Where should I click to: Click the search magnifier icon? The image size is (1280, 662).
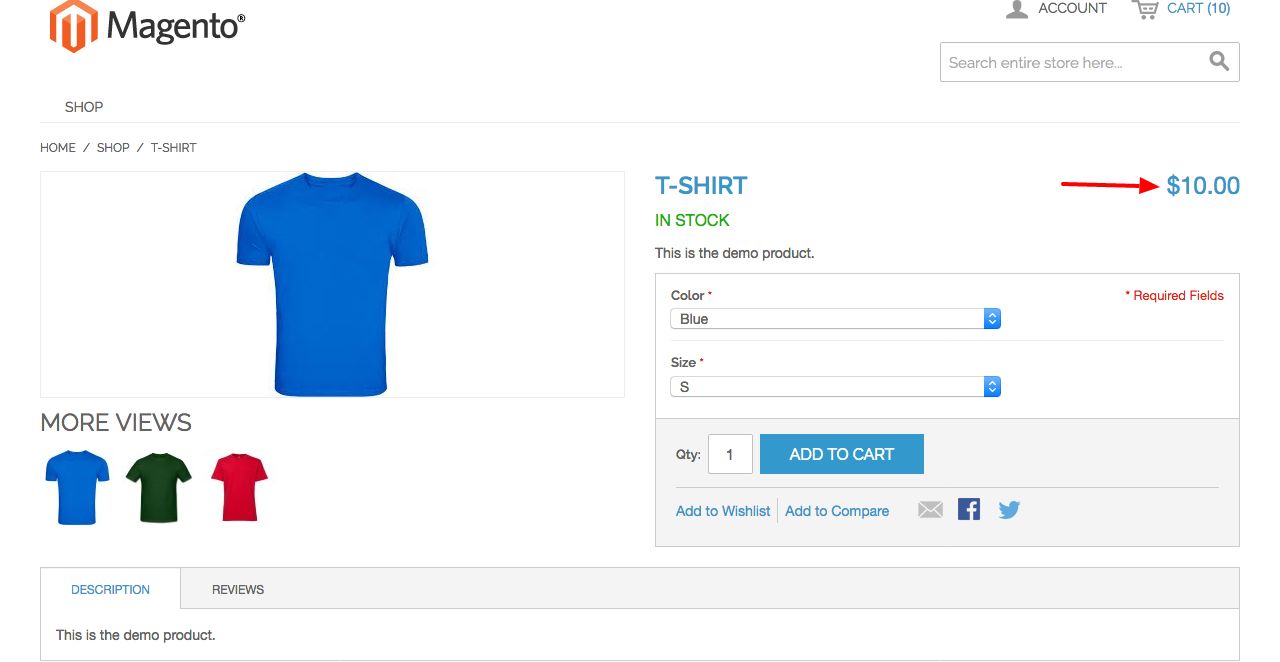coord(1219,61)
